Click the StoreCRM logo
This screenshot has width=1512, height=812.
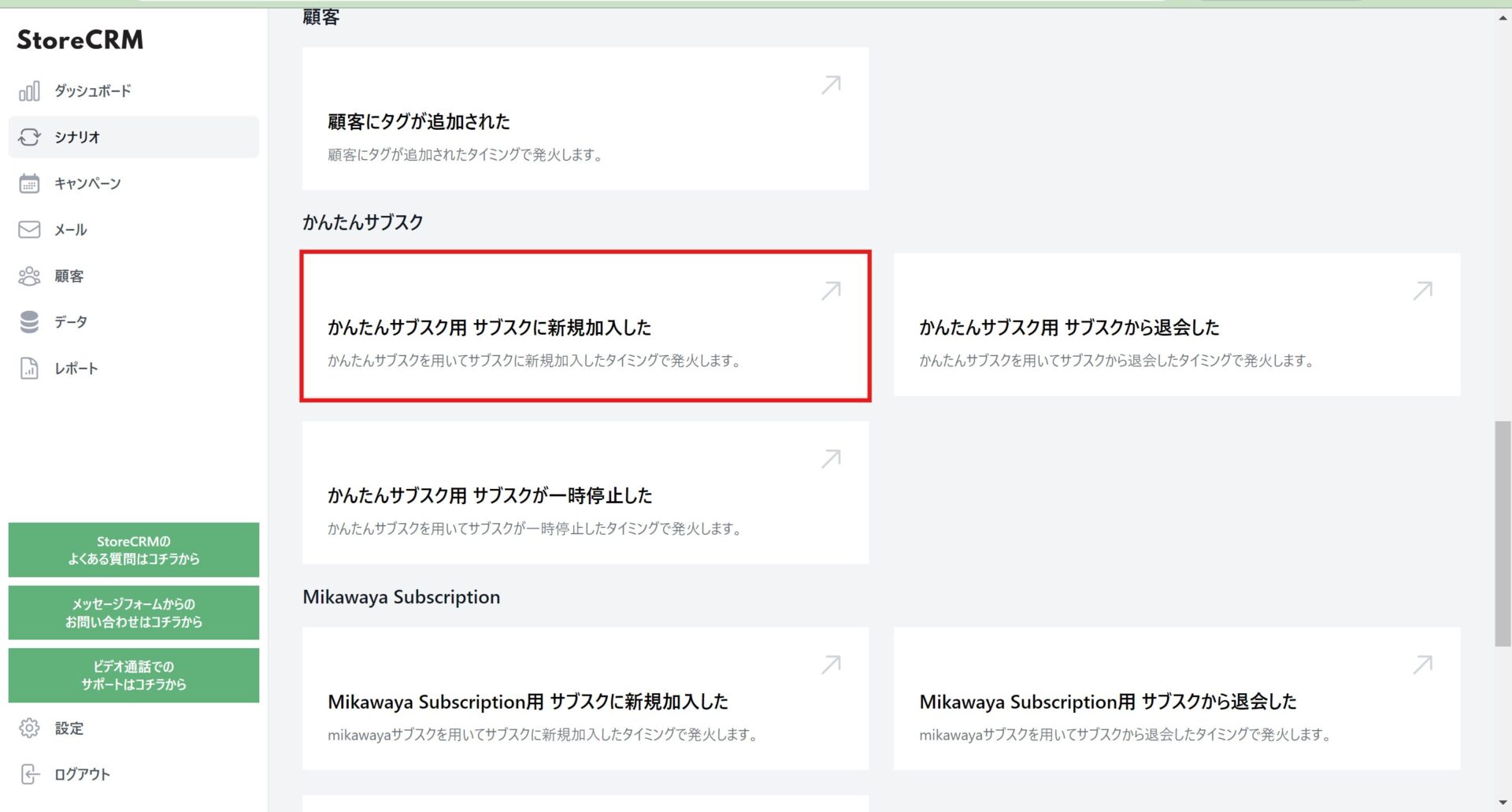(80, 40)
